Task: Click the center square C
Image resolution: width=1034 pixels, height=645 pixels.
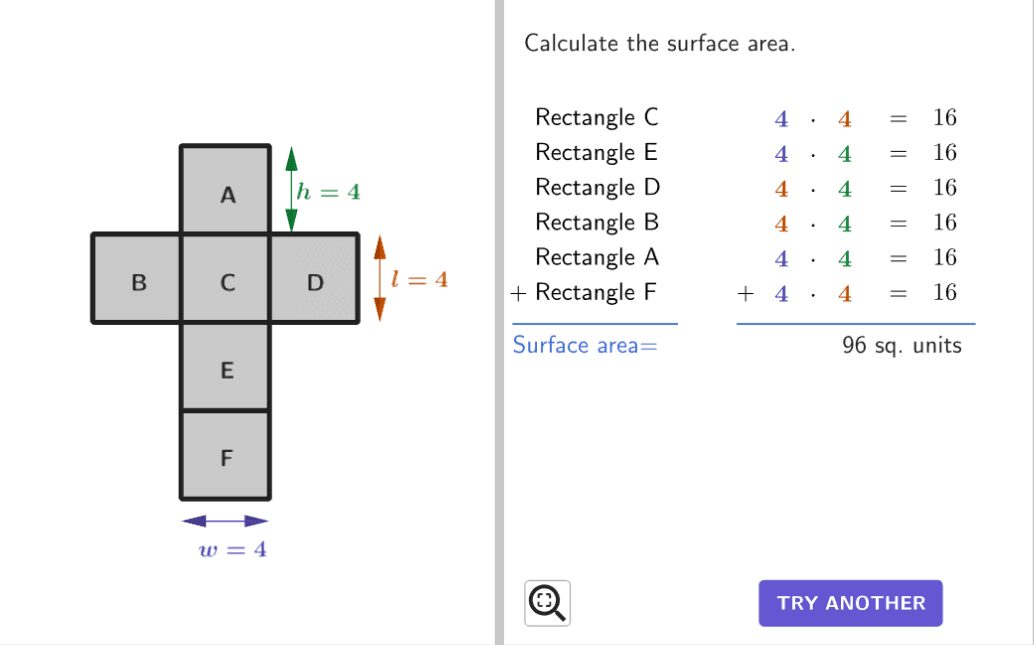Action: point(226,279)
